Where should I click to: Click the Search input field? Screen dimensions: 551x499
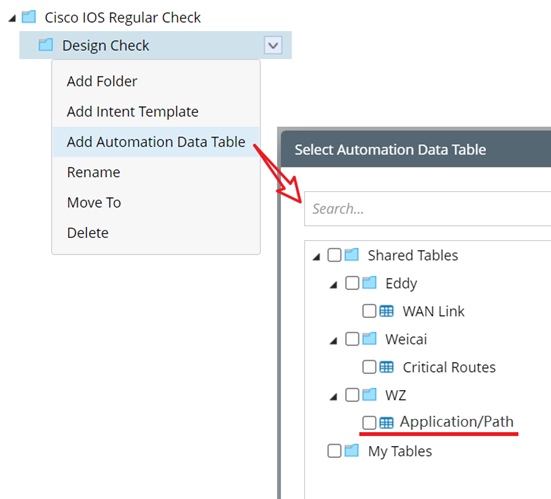(427, 209)
